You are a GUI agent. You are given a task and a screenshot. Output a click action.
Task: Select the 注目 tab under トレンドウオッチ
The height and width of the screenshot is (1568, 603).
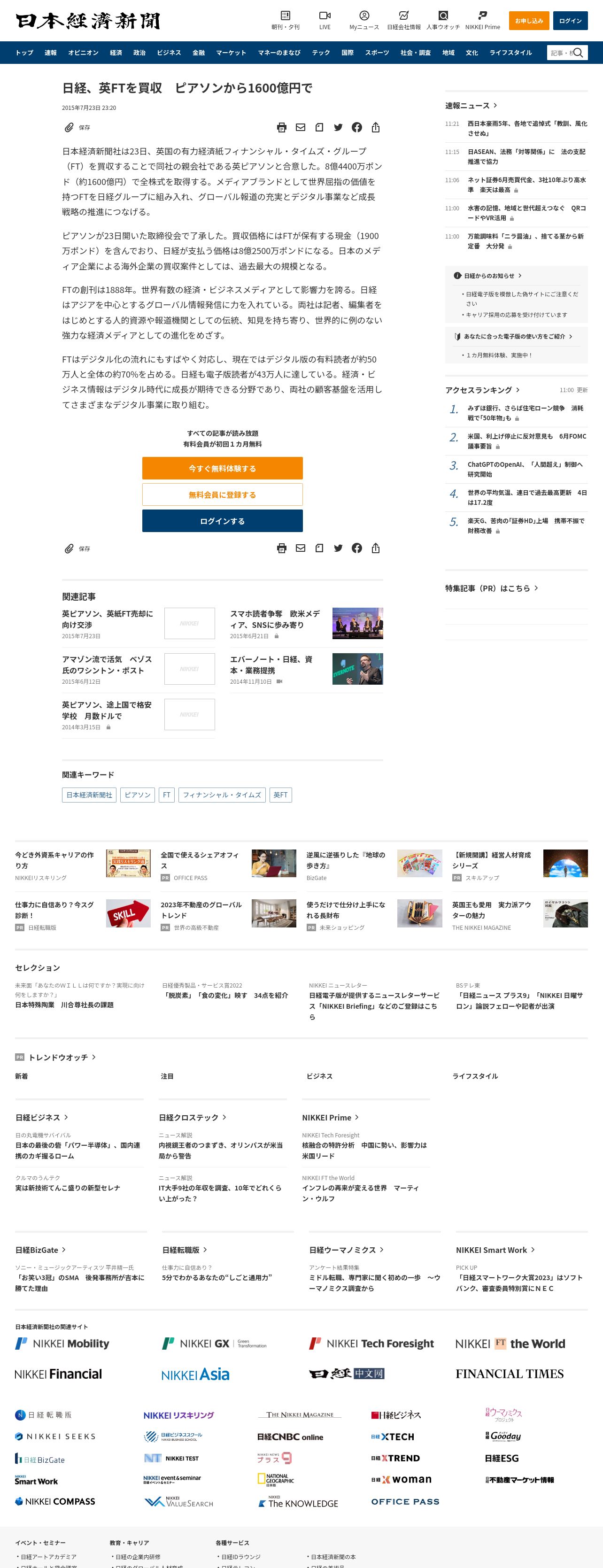[x=167, y=1076]
